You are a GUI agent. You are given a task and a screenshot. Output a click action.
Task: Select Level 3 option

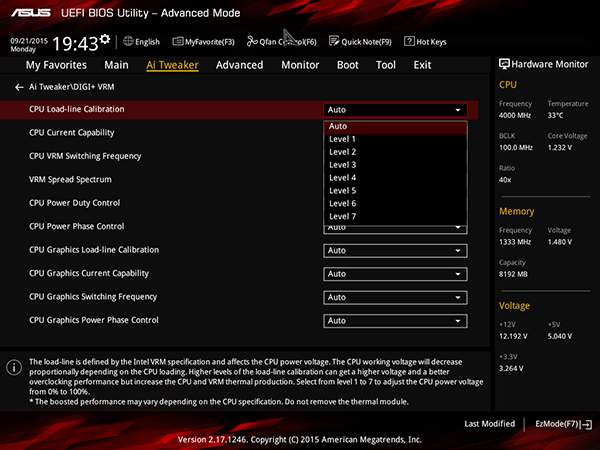coord(395,165)
